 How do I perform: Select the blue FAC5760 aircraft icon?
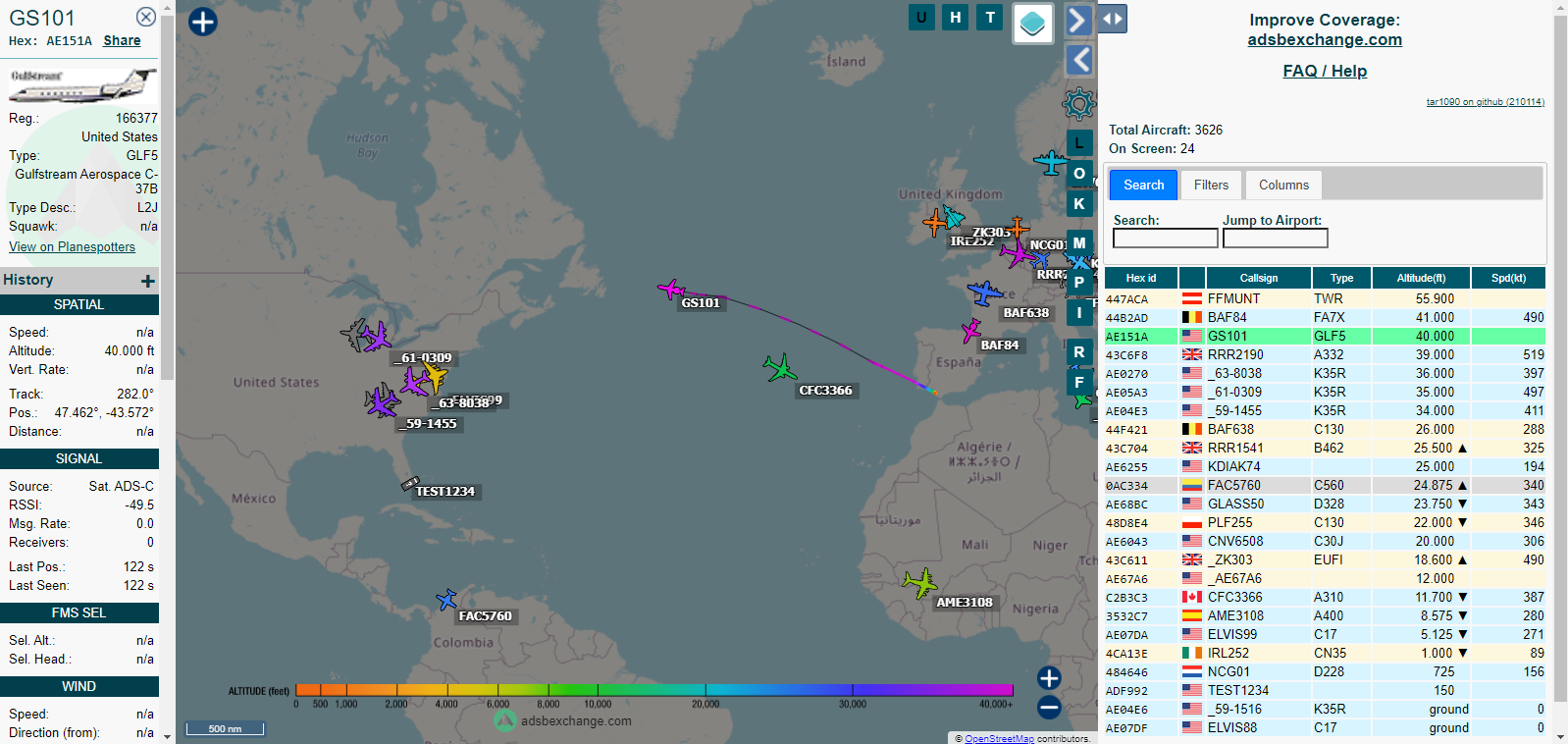[446, 599]
